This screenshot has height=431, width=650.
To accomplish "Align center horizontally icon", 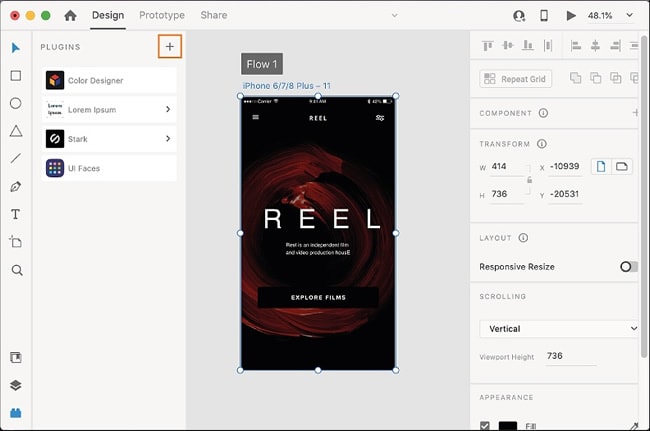I will (x=595, y=45).
